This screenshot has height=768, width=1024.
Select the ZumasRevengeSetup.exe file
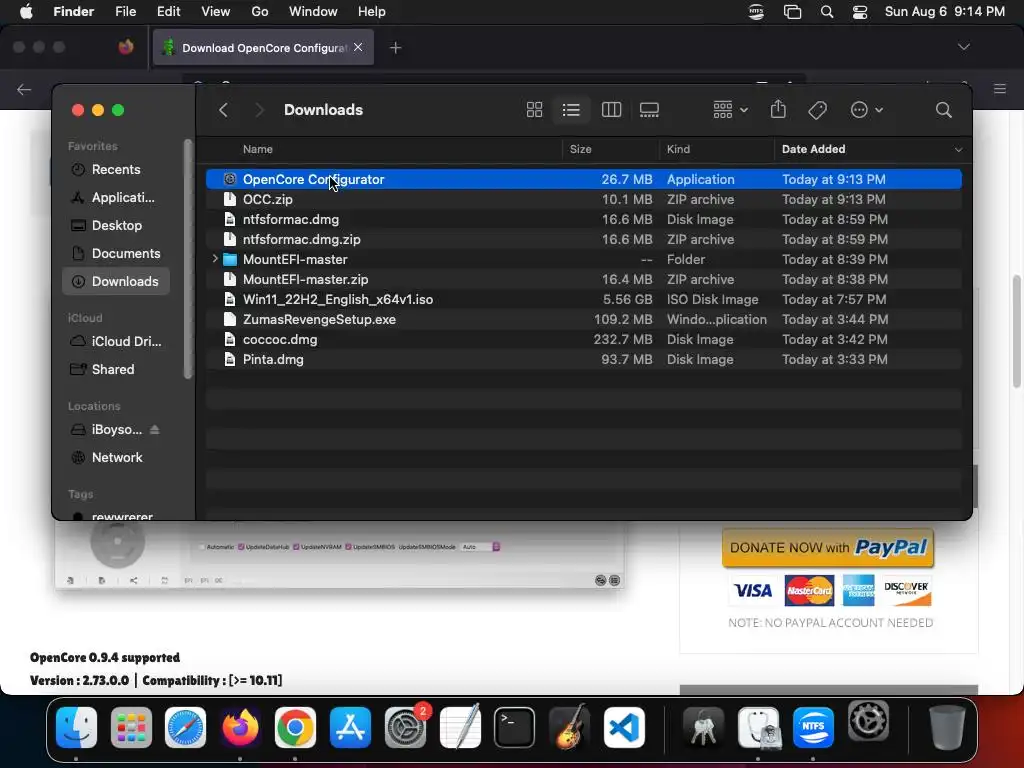click(583, 319)
